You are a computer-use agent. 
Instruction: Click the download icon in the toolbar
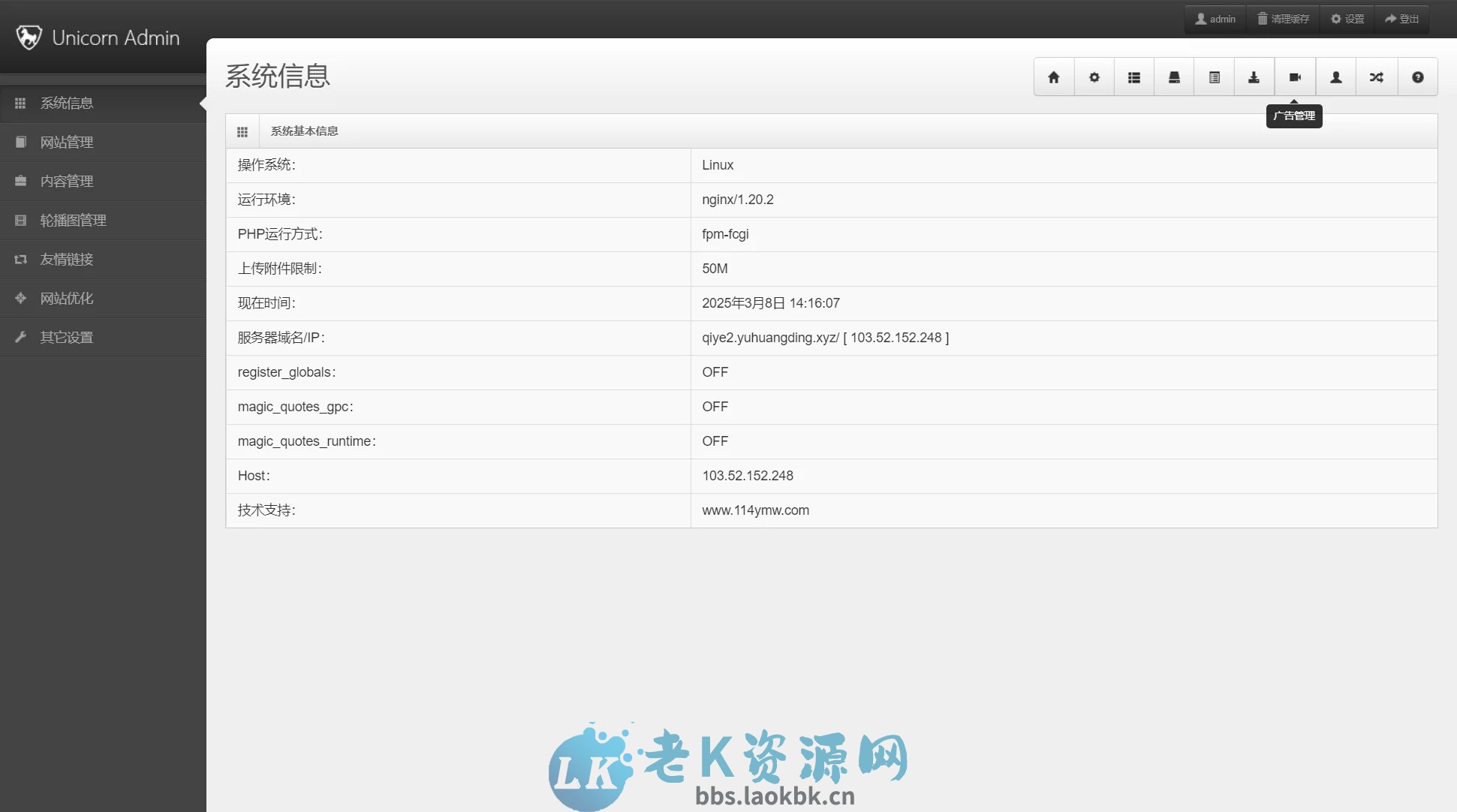(1254, 77)
